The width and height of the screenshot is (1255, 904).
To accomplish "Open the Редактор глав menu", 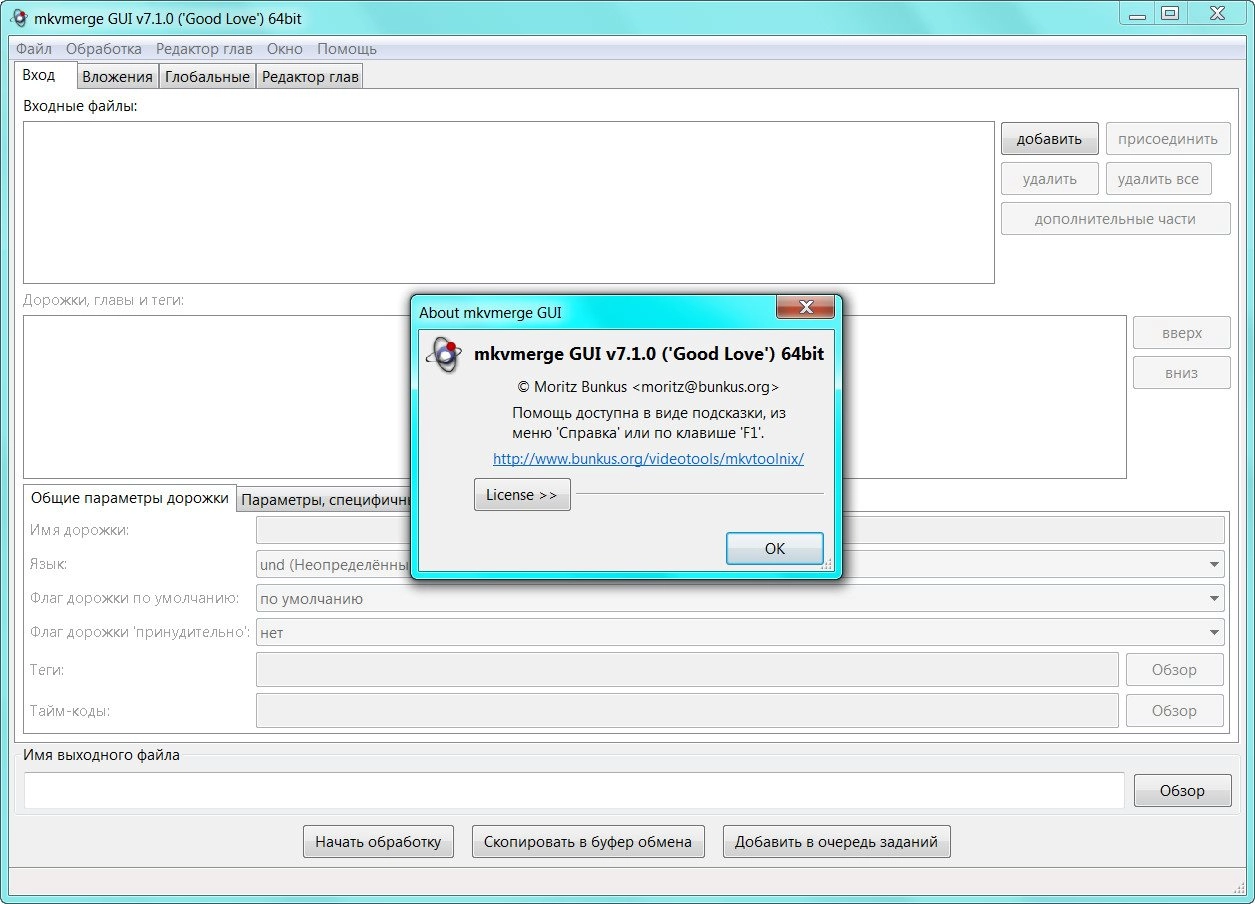I will click(x=204, y=48).
